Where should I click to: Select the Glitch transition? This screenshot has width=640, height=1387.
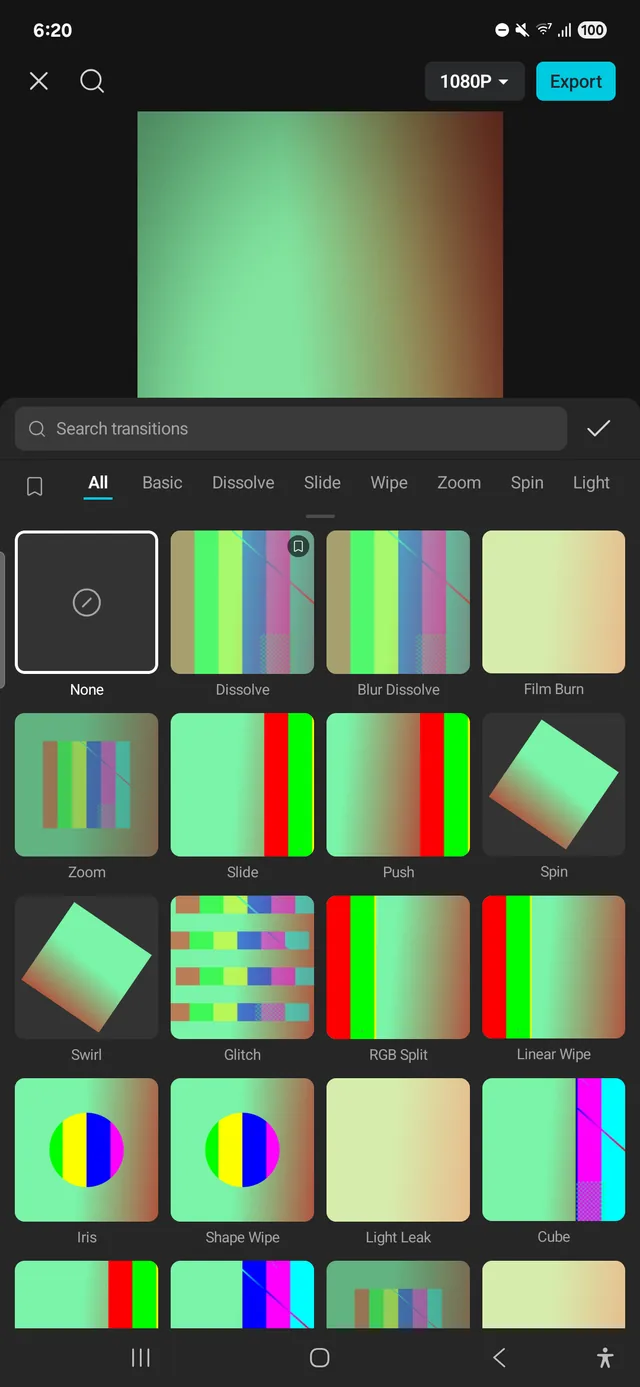click(242, 967)
